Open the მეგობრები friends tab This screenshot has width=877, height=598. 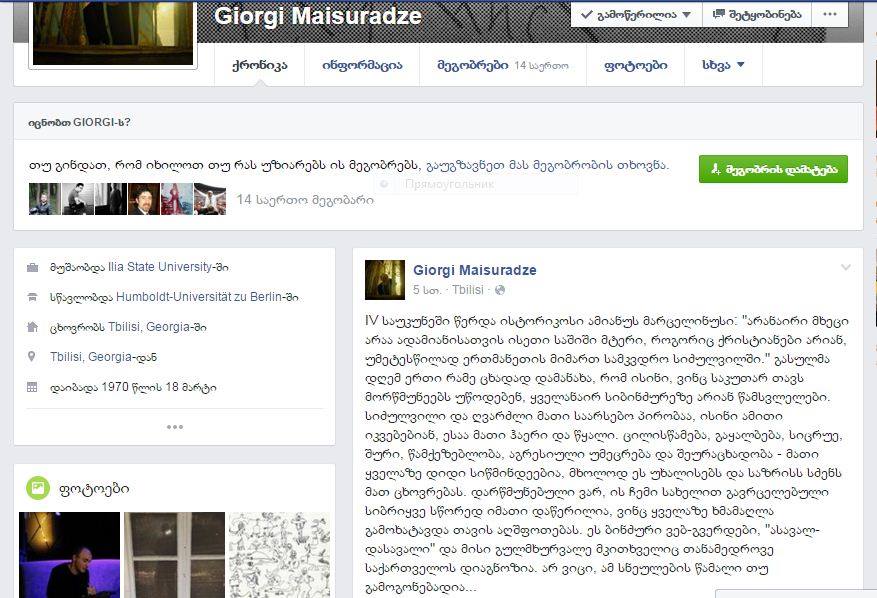tap(473, 65)
